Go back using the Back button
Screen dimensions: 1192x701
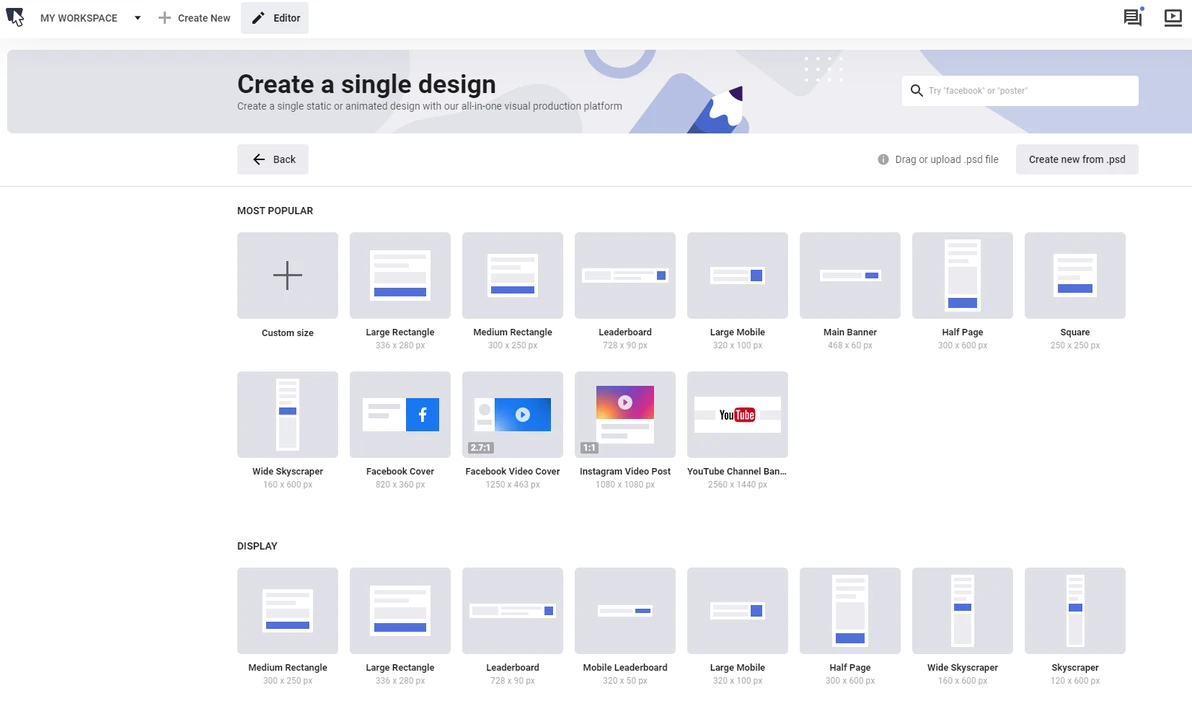click(x=273, y=159)
